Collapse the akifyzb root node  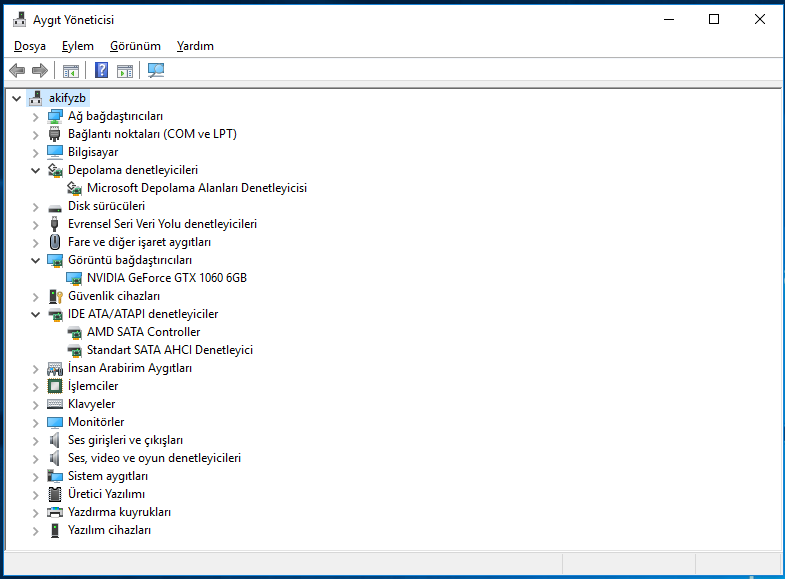click(17, 98)
